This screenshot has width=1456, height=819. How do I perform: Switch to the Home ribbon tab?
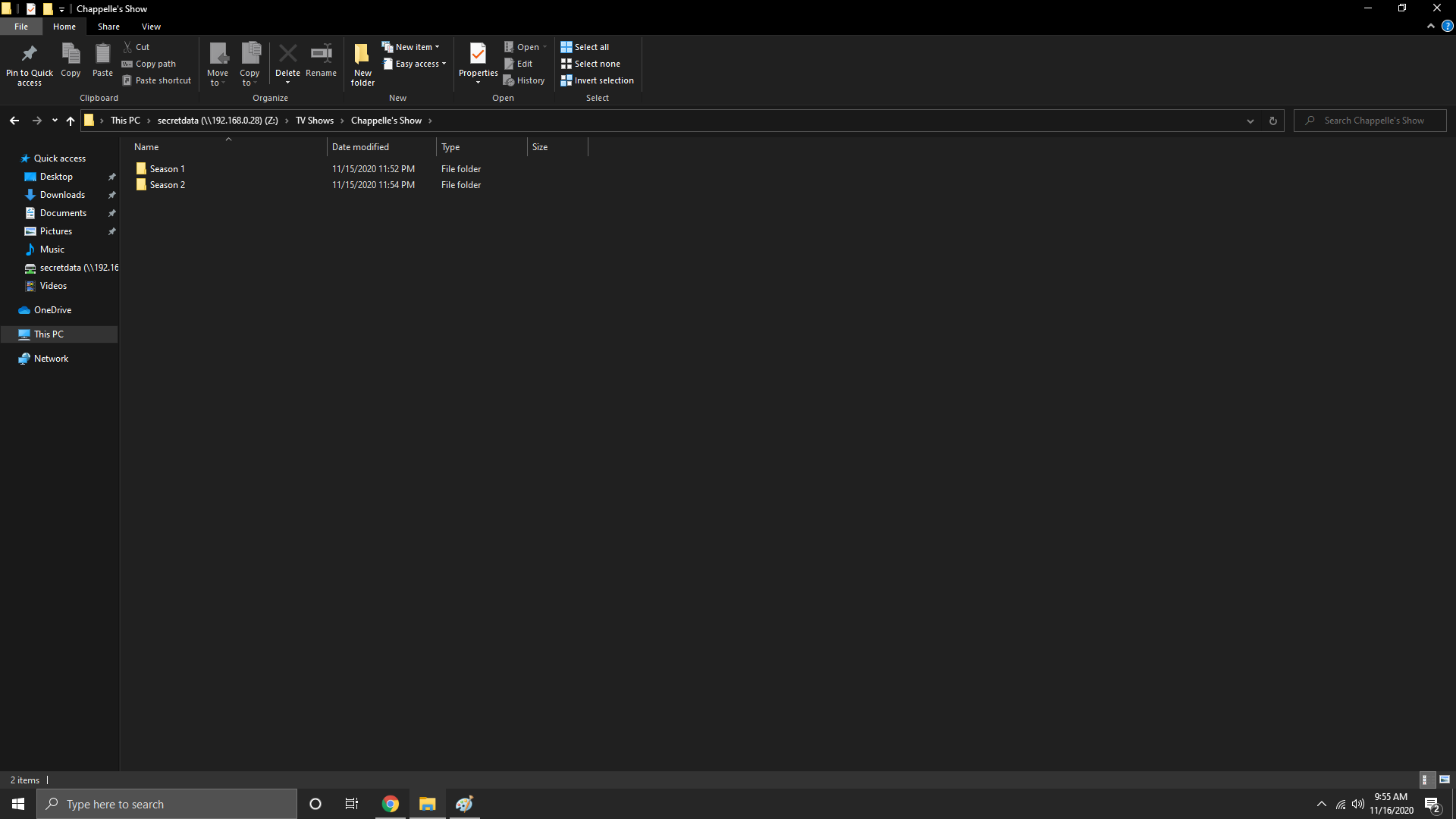tap(64, 27)
